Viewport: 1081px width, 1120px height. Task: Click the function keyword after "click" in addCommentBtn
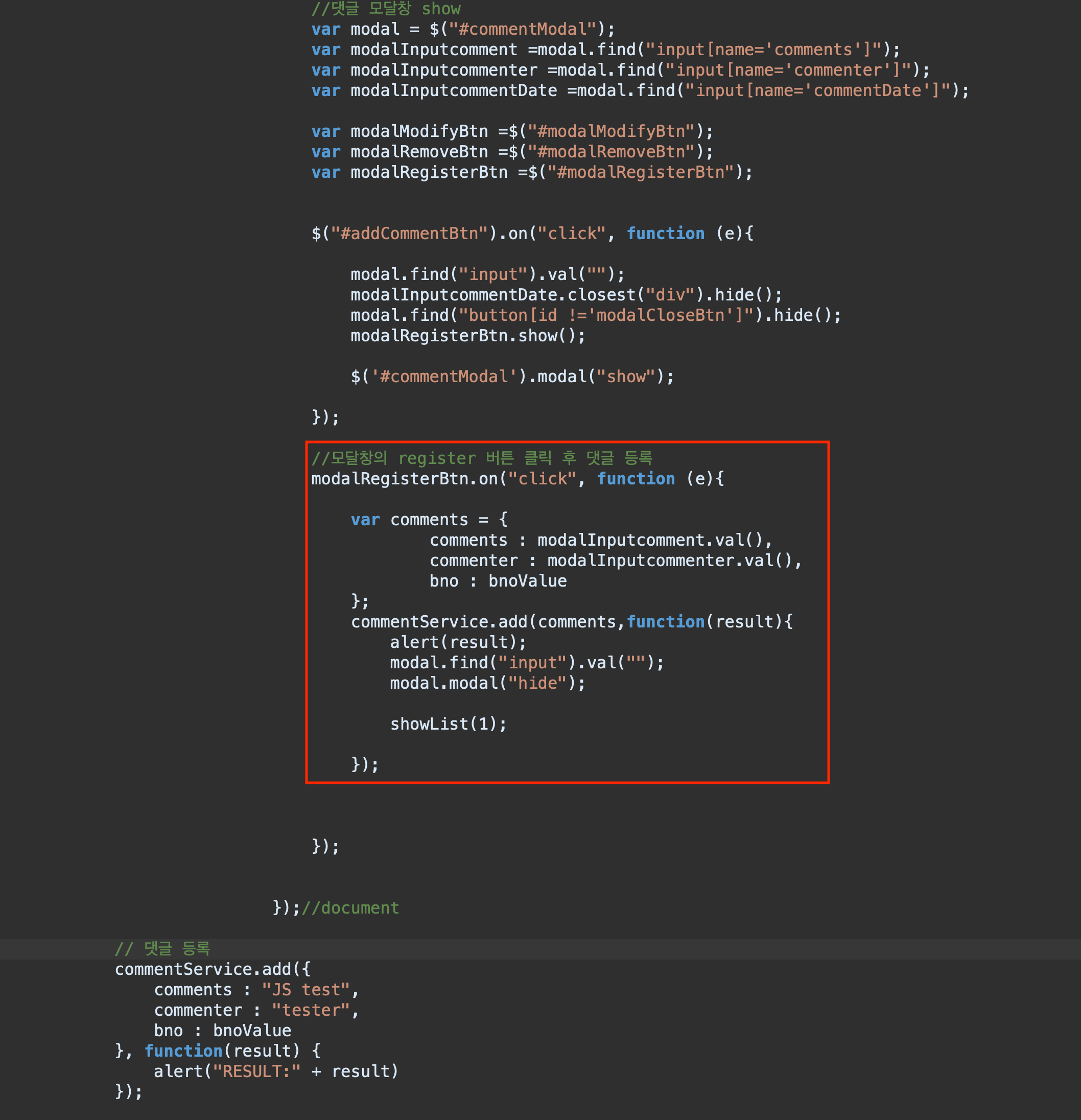pos(665,234)
